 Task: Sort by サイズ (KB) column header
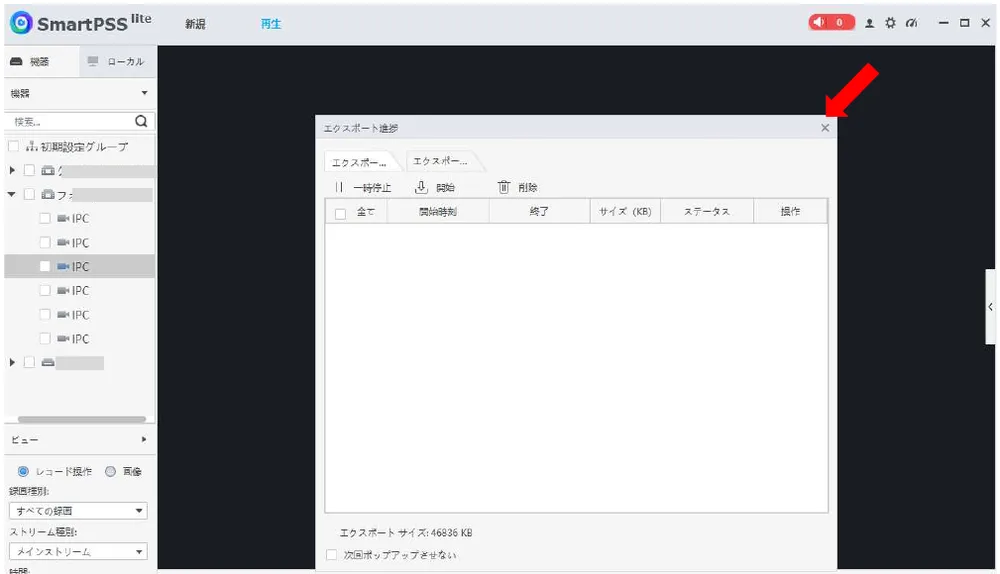[x=625, y=211]
